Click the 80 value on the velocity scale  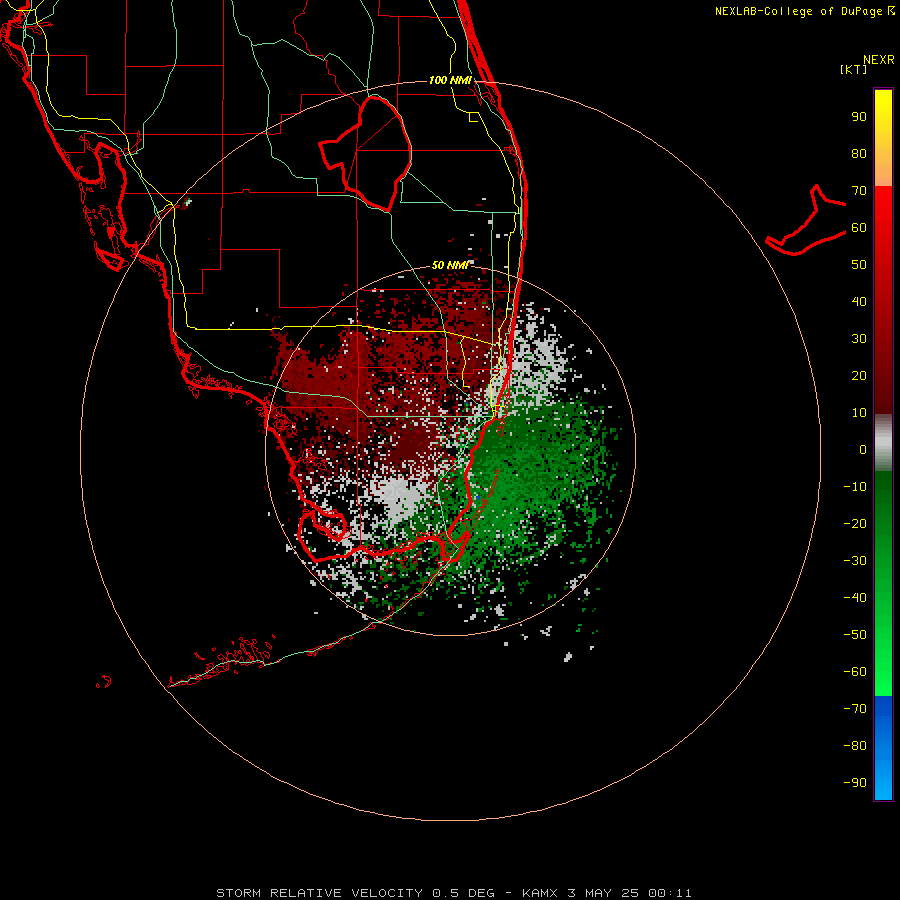[x=859, y=154]
